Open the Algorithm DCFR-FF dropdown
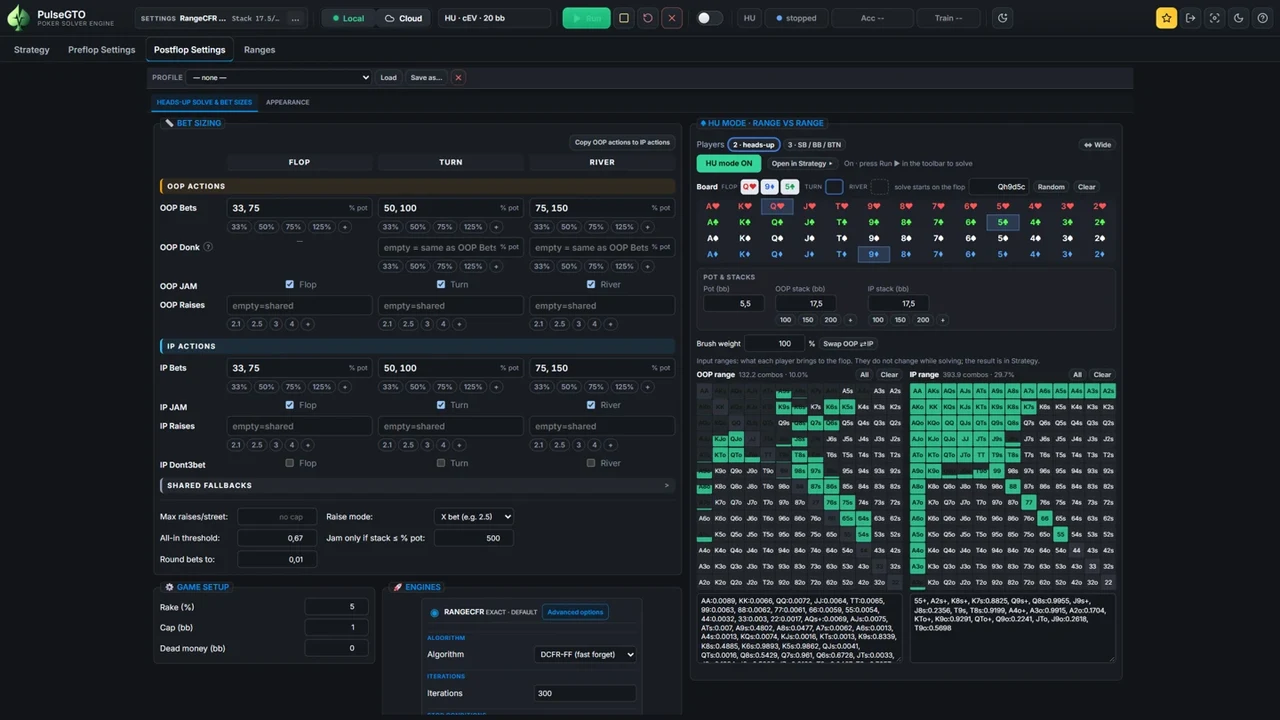The height and width of the screenshot is (720, 1280). click(585, 654)
